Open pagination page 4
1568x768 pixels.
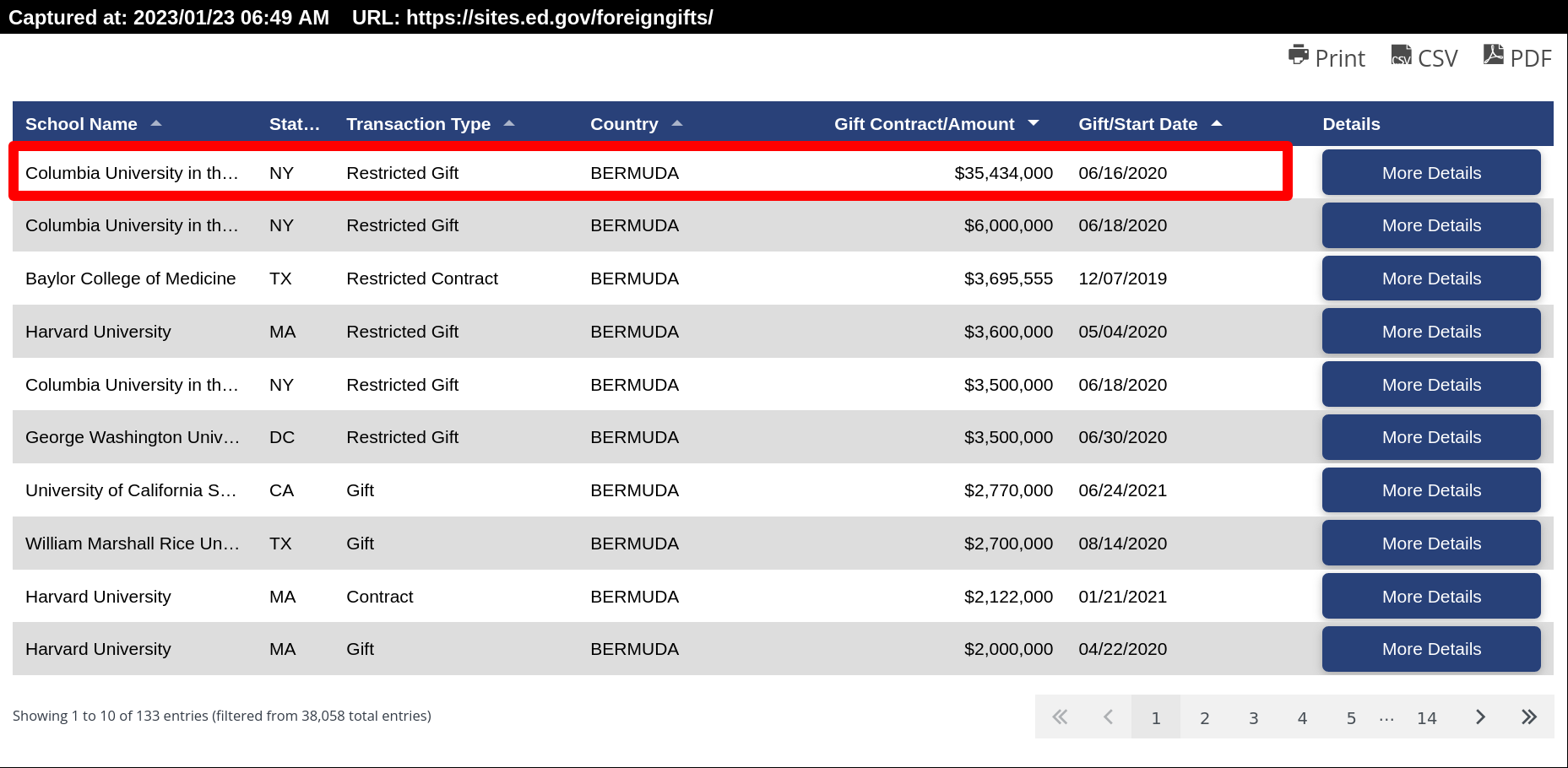pos(1302,717)
